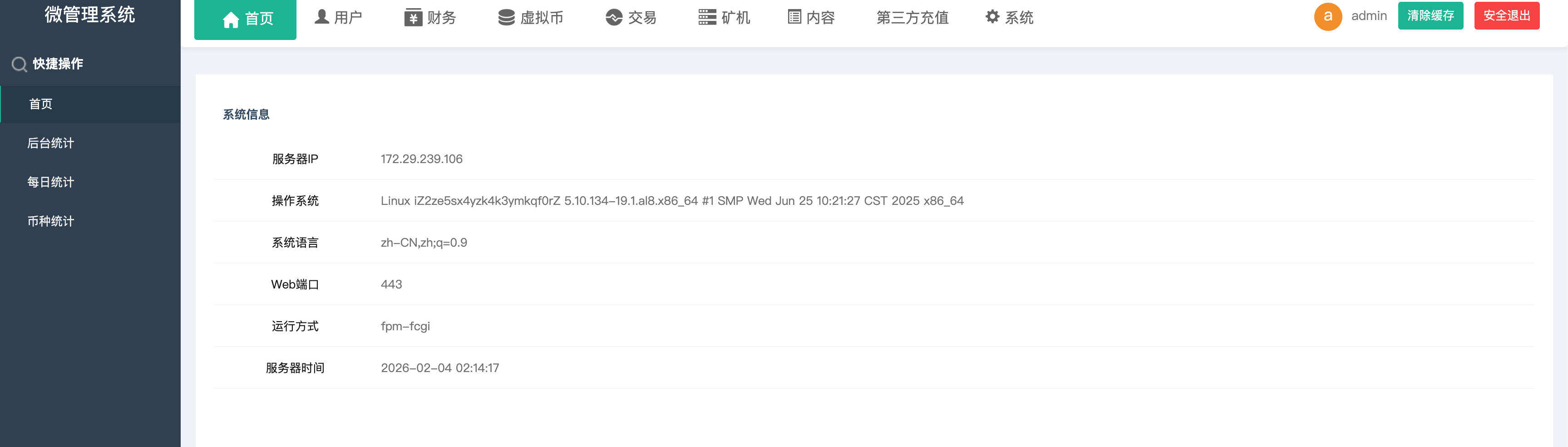Click the 清除缓存 button
This screenshot has width=1568, height=447.
[1430, 15]
